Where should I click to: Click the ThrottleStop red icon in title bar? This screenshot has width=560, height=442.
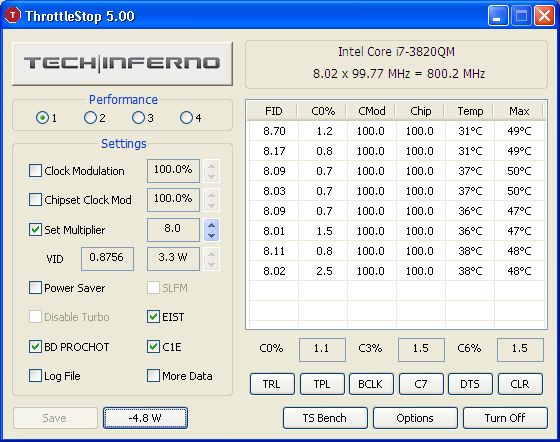pyautogui.click(x=13, y=15)
